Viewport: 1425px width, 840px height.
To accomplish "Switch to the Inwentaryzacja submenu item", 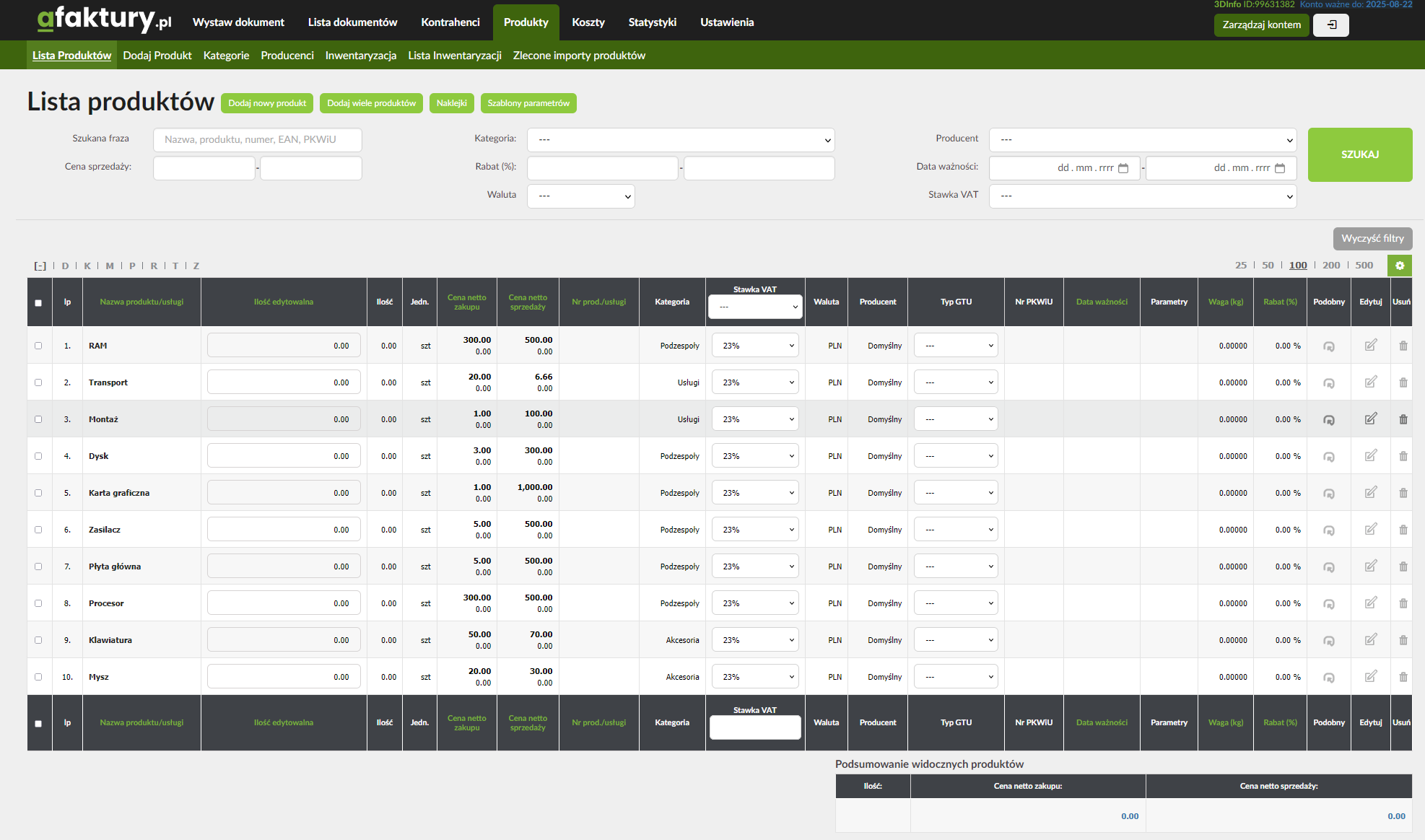I will [x=360, y=56].
